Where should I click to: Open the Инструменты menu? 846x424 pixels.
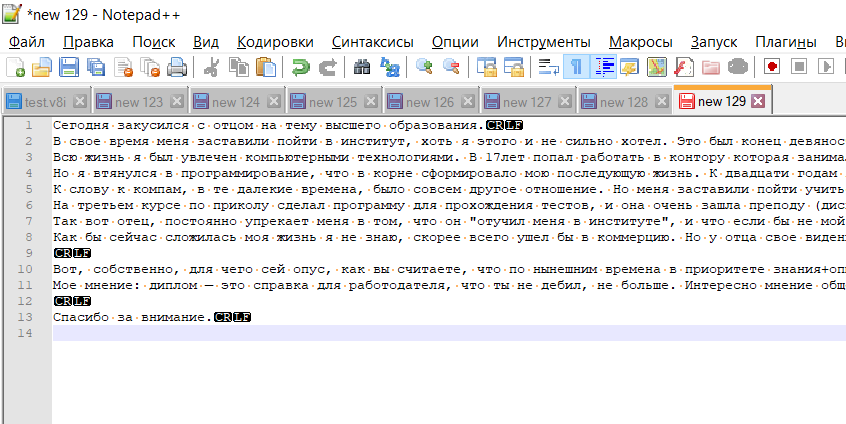(x=544, y=42)
